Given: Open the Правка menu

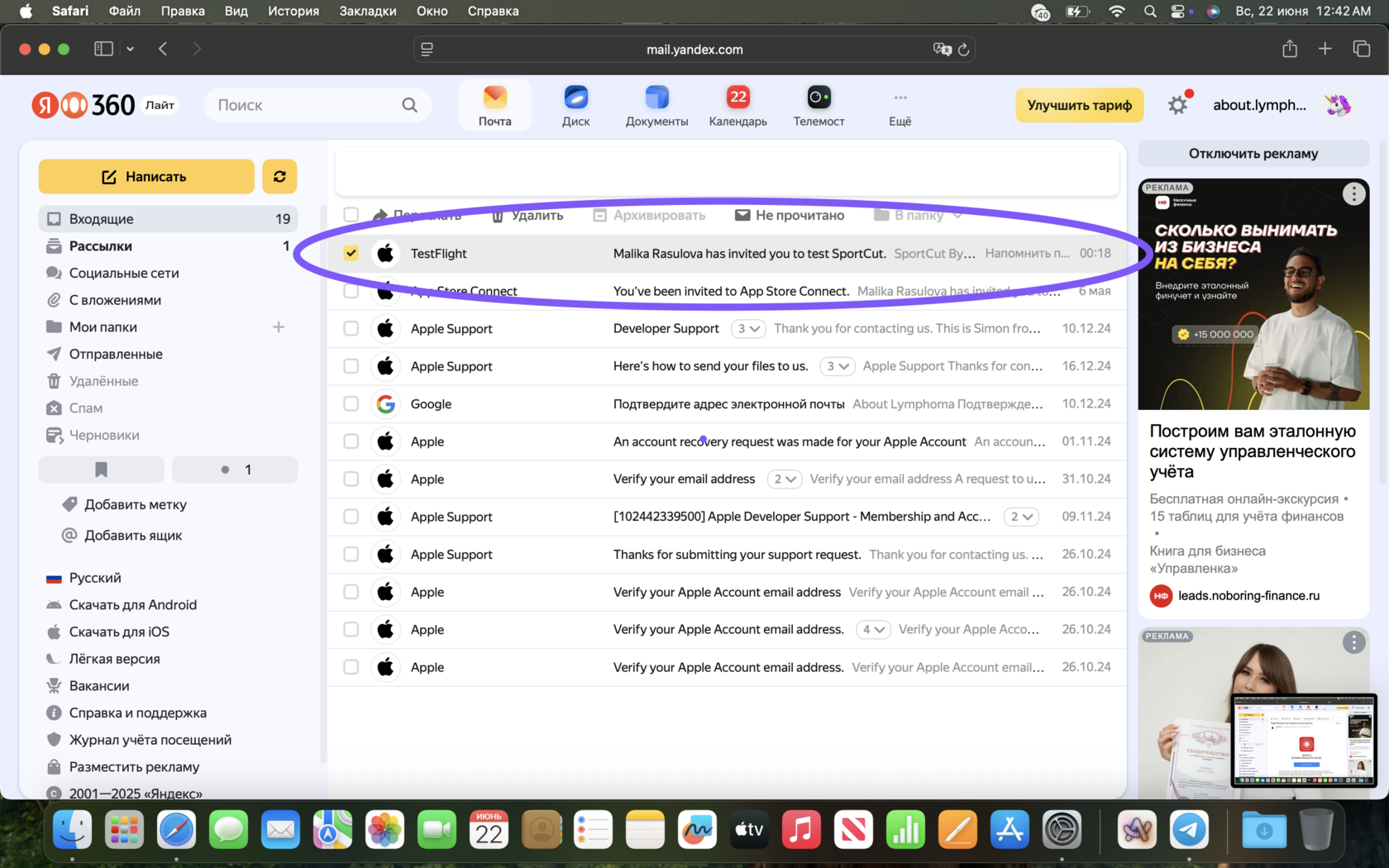Looking at the screenshot, I should 183,12.
